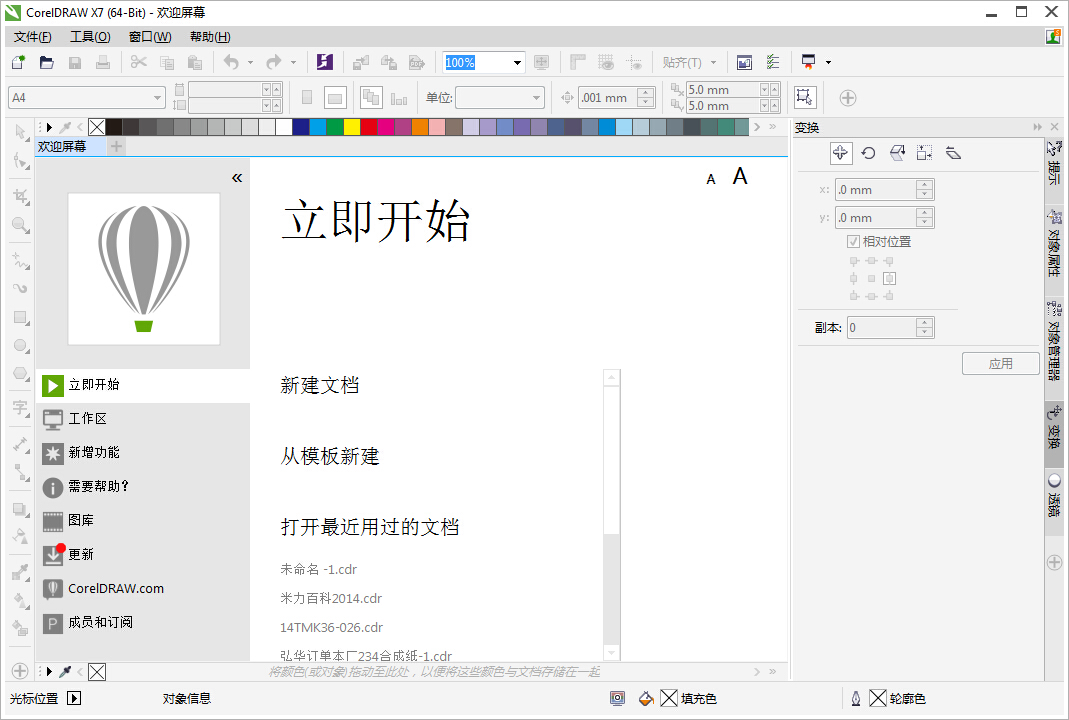The height and width of the screenshot is (720, 1069).
Task: Select the top-center anchor point
Action: pyautogui.click(x=871, y=261)
